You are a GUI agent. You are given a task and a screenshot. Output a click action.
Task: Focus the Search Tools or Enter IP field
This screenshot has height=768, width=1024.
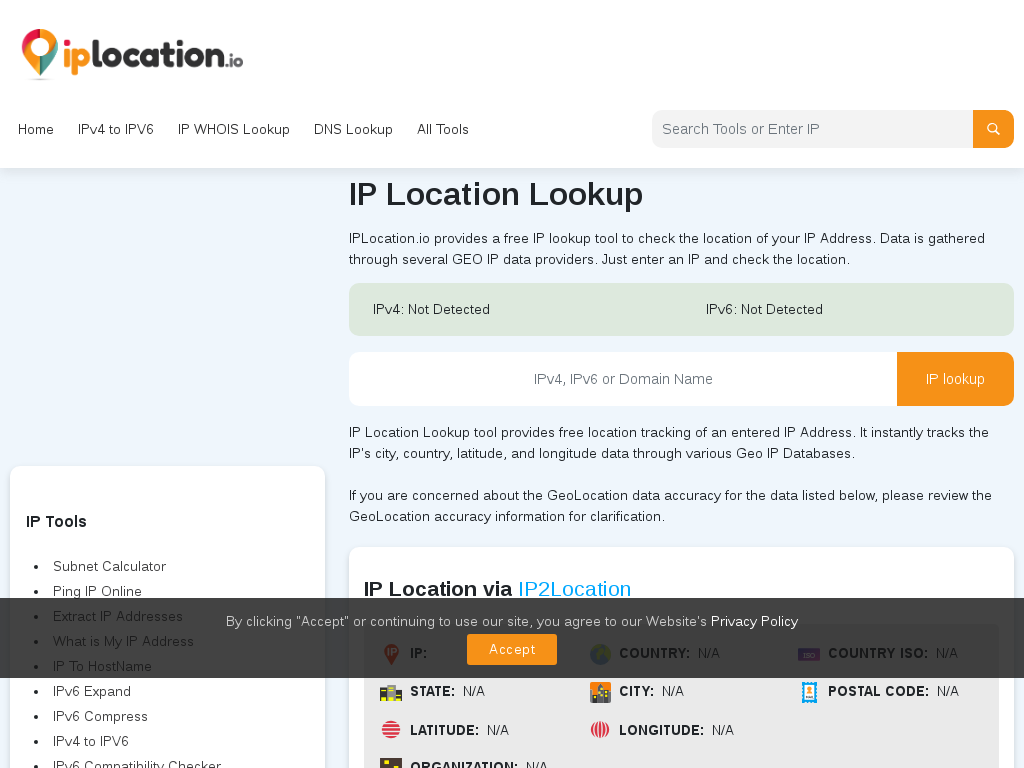[812, 129]
